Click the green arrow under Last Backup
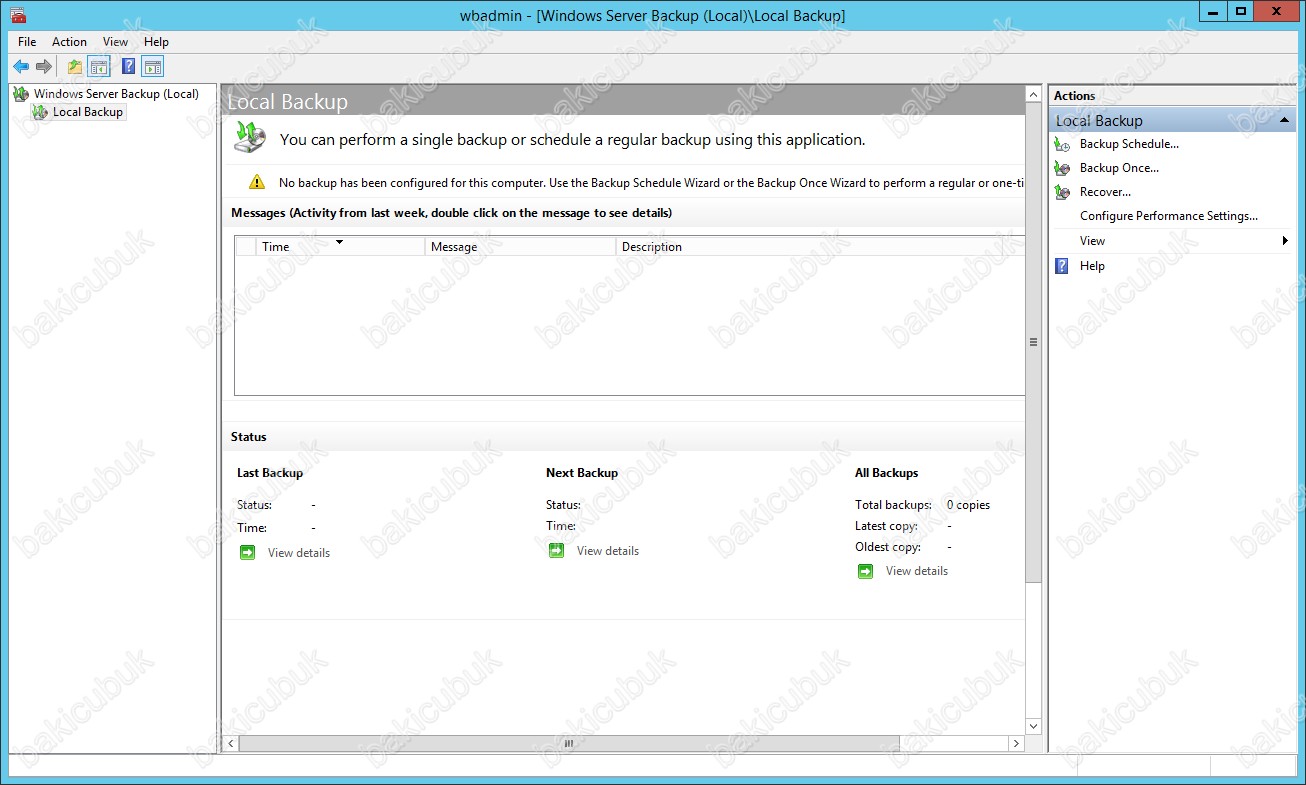Viewport: 1306px width, 785px height. point(248,552)
